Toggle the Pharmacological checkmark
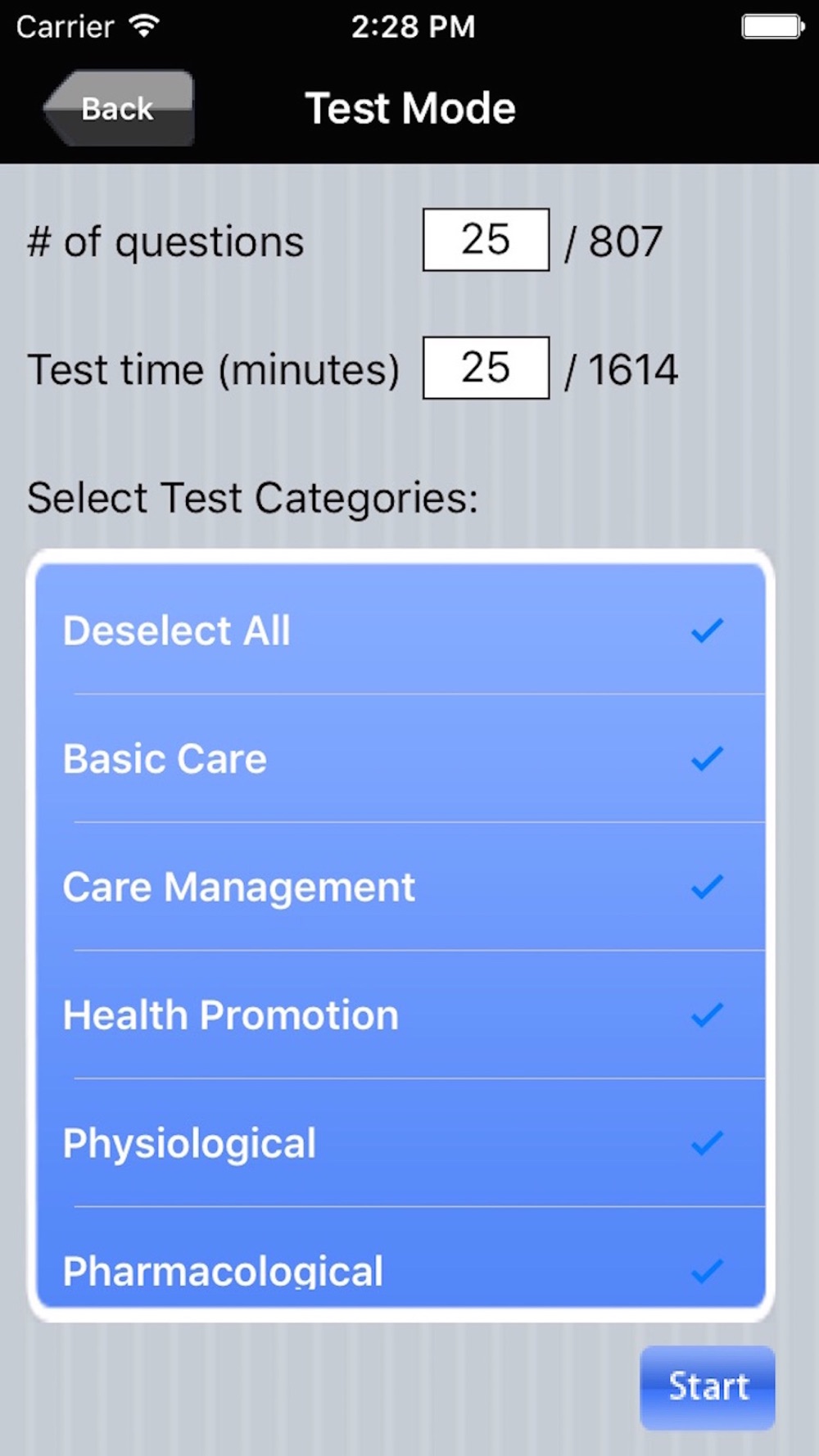819x1456 pixels. (x=707, y=1270)
